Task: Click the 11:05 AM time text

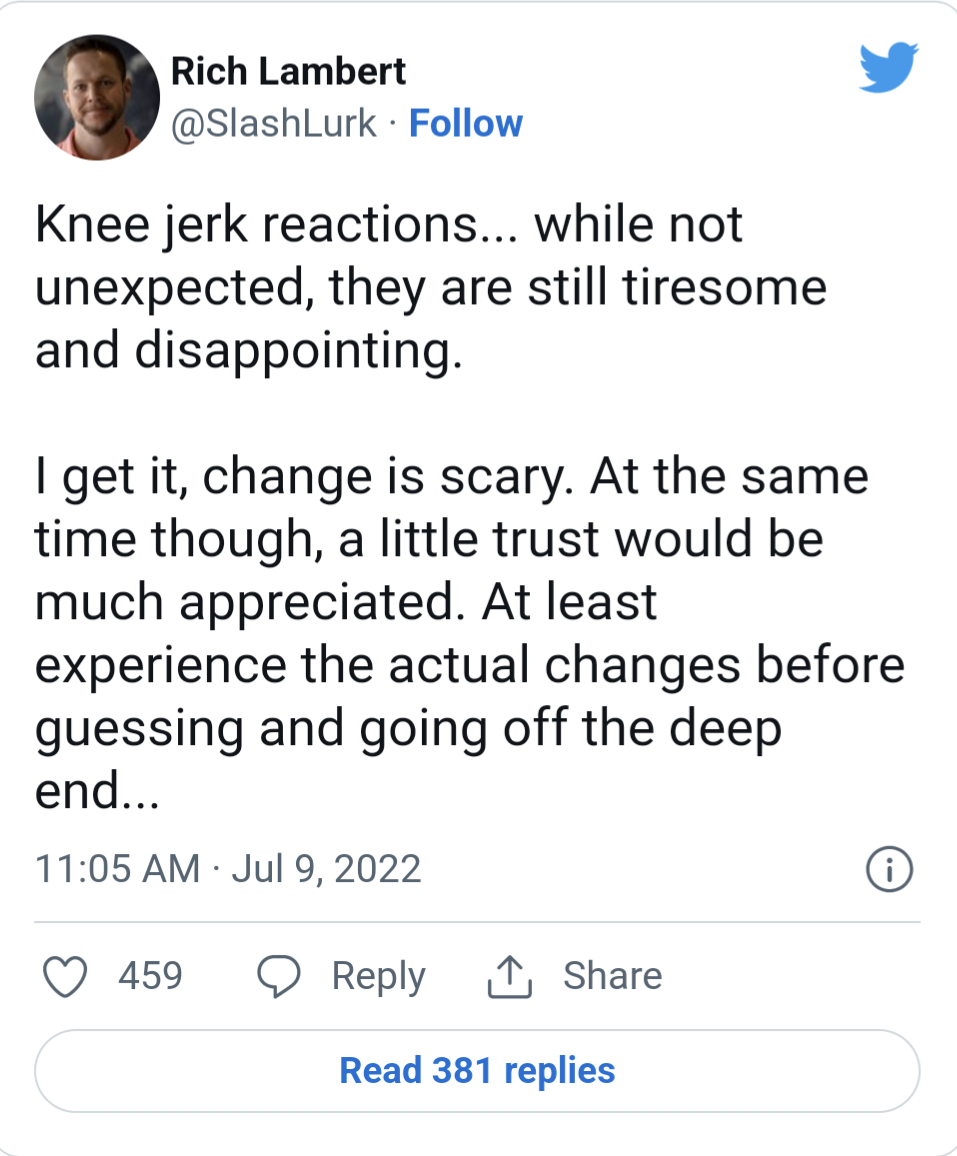Action: pos(117,868)
